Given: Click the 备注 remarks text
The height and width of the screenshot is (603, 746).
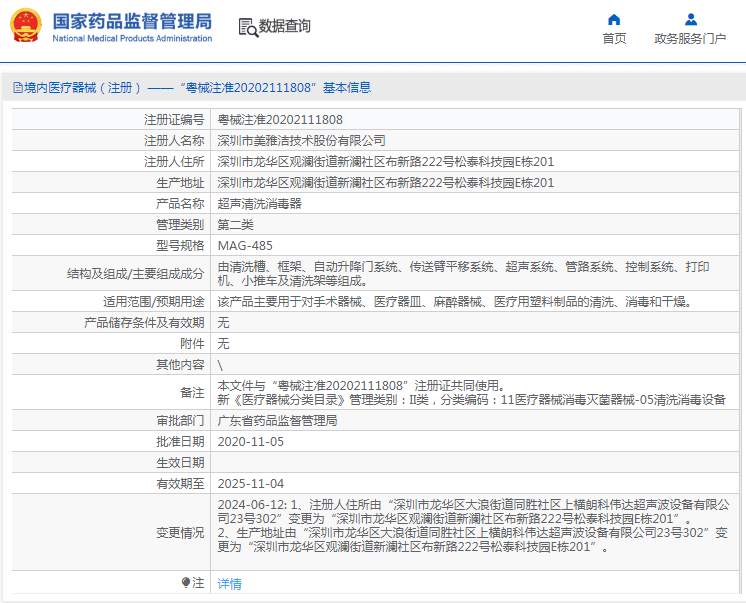Looking at the screenshot, I should point(471,393).
